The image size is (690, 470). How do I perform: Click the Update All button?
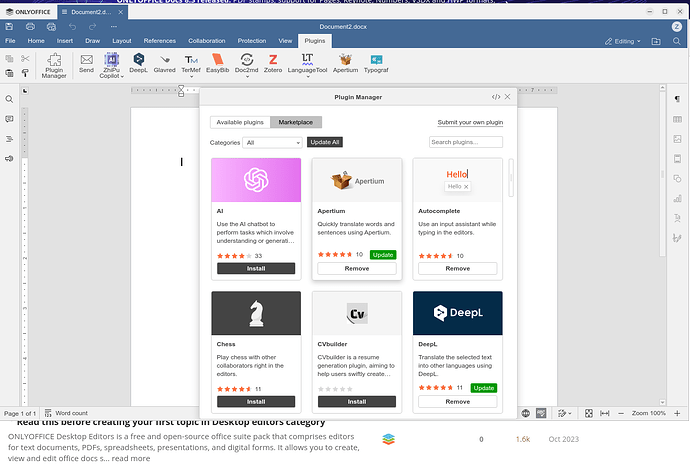tap(325, 142)
